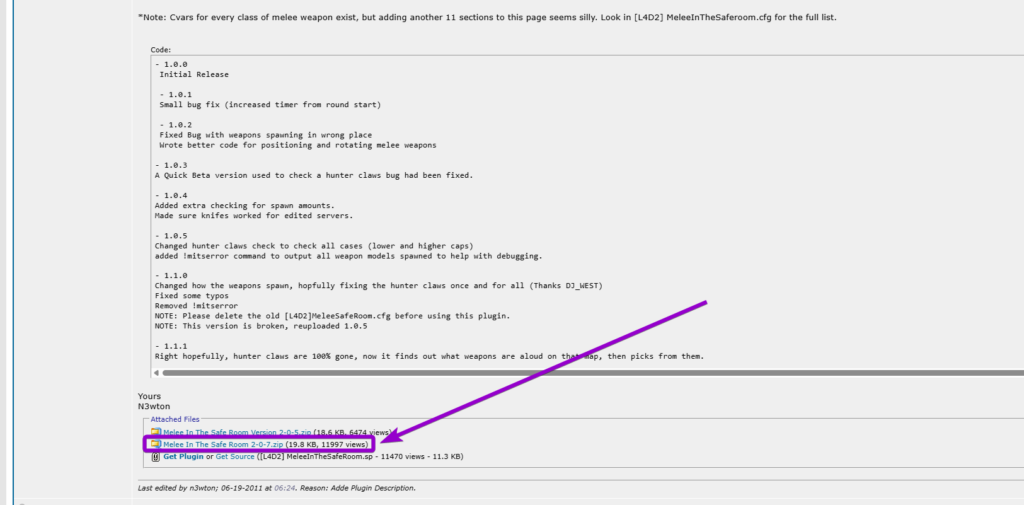The width and height of the screenshot is (1024, 505).
Task: Click the '- 1.0.4' version line
Action: pyautogui.click(x=171, y=195)
